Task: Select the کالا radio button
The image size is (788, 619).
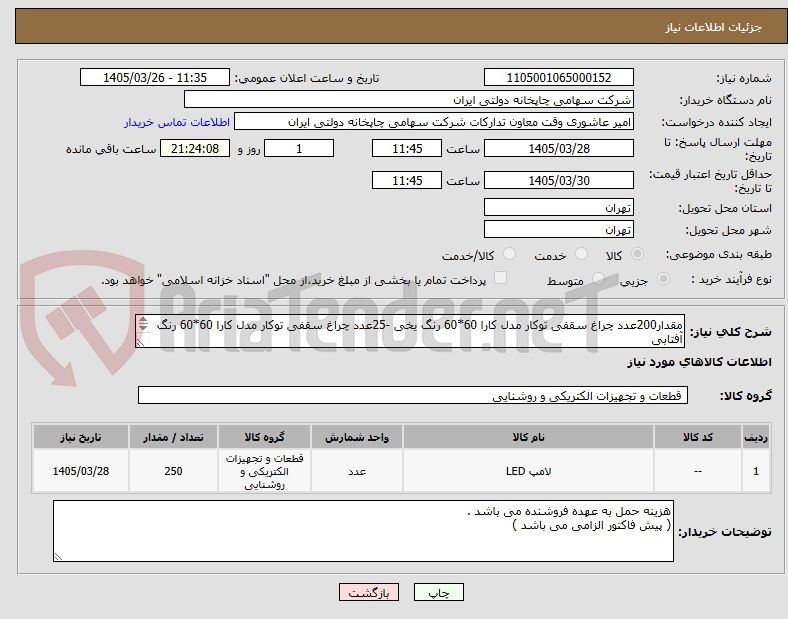Action: point(637,254)
